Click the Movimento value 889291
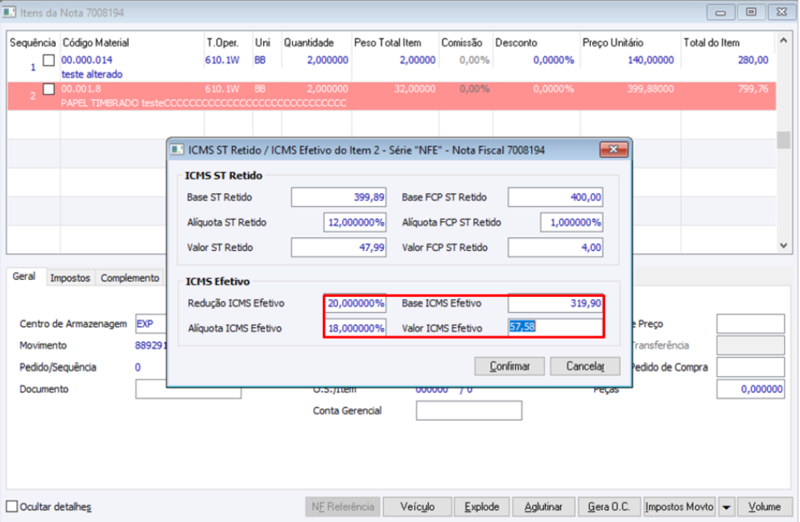This screenshot has width=800, height=522. pyautogui.click(x=151, y=345)
